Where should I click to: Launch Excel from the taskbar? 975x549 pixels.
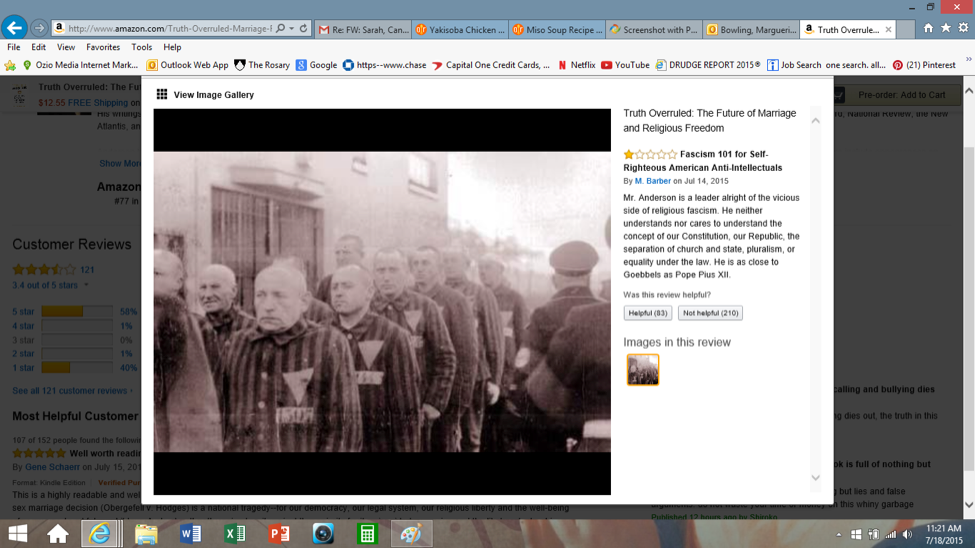coord(235,534)
